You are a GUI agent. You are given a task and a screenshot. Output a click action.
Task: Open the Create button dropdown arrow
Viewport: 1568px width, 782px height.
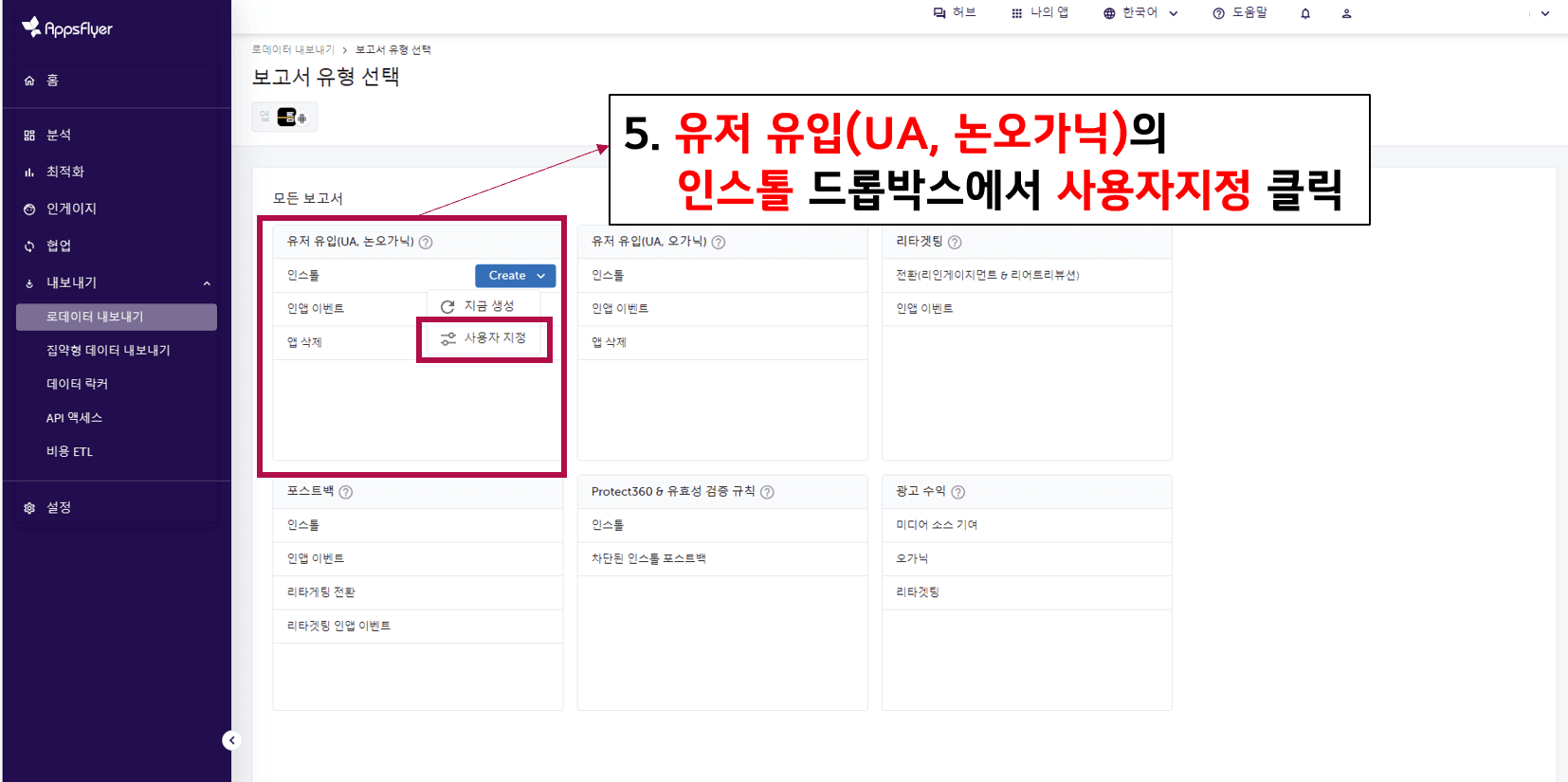(541, 276)
